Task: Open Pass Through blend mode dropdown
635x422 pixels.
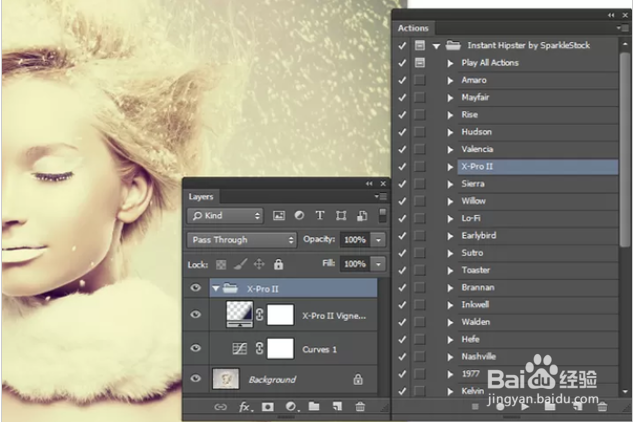Action: (x=242, y=240)
